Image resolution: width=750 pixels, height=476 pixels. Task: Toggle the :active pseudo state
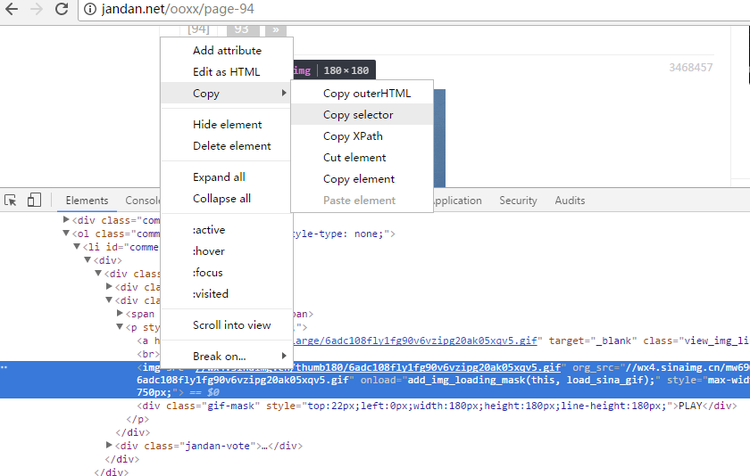coord(227,230)
